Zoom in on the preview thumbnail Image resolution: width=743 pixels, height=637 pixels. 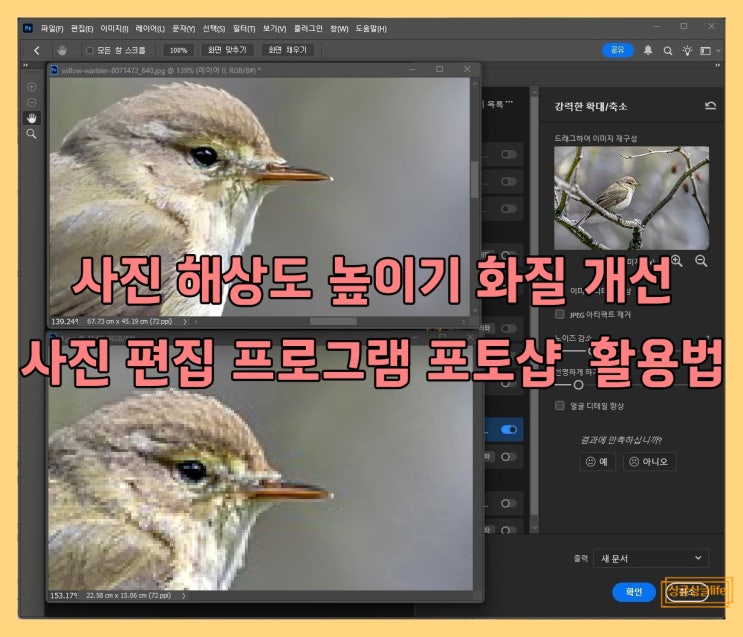tap(677, 260)
